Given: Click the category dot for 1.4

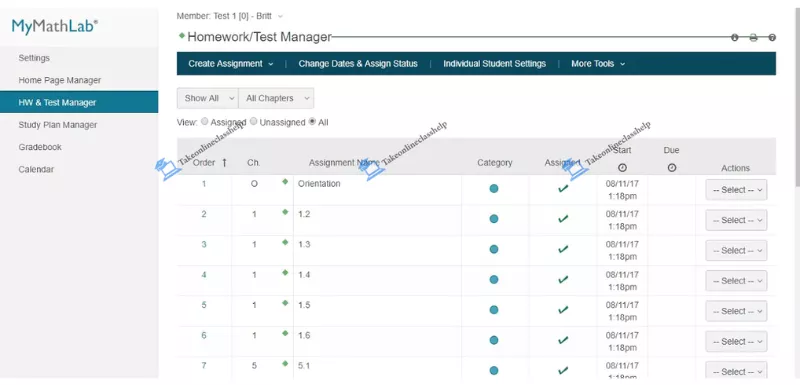Looking at the screenshot, I should click(493, 279).
